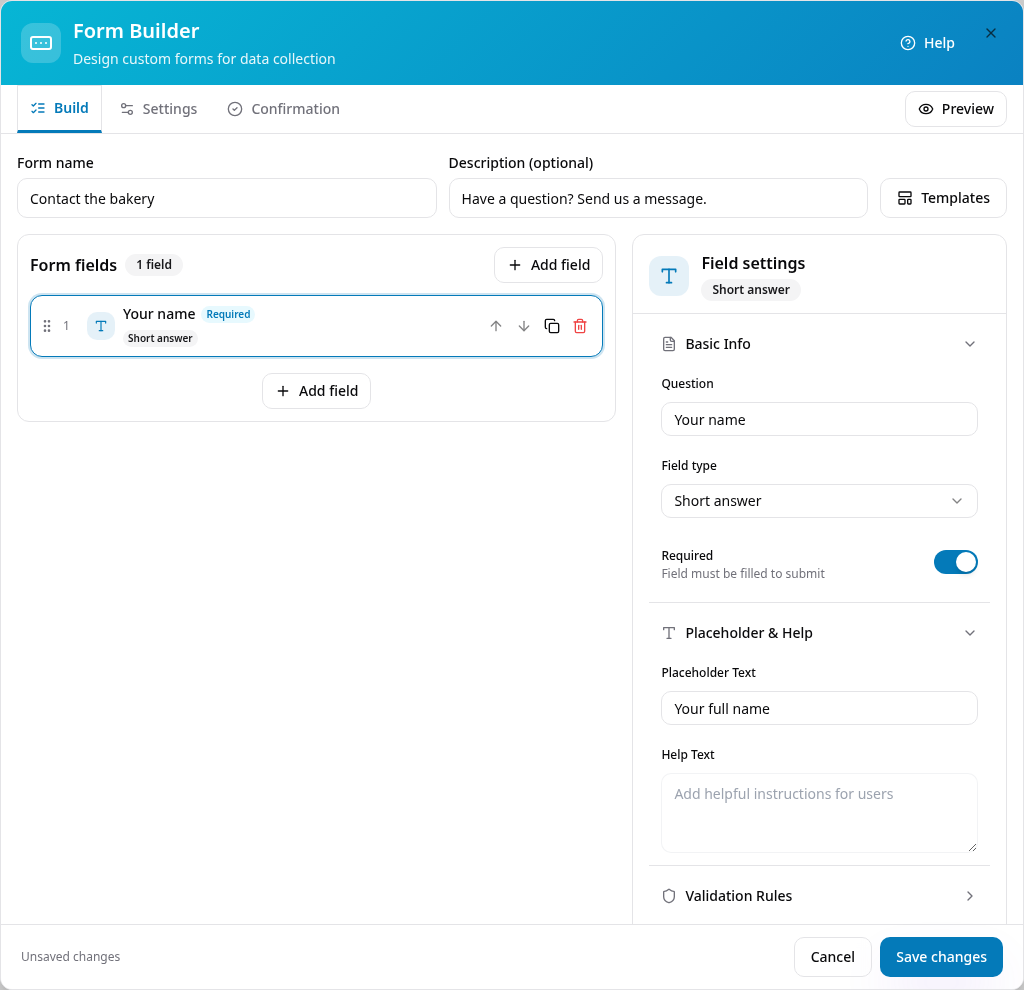Expand the Validation Rules section
This screenshot has width=1024, height=990.
pyautogui.click(x=819, y=896)
